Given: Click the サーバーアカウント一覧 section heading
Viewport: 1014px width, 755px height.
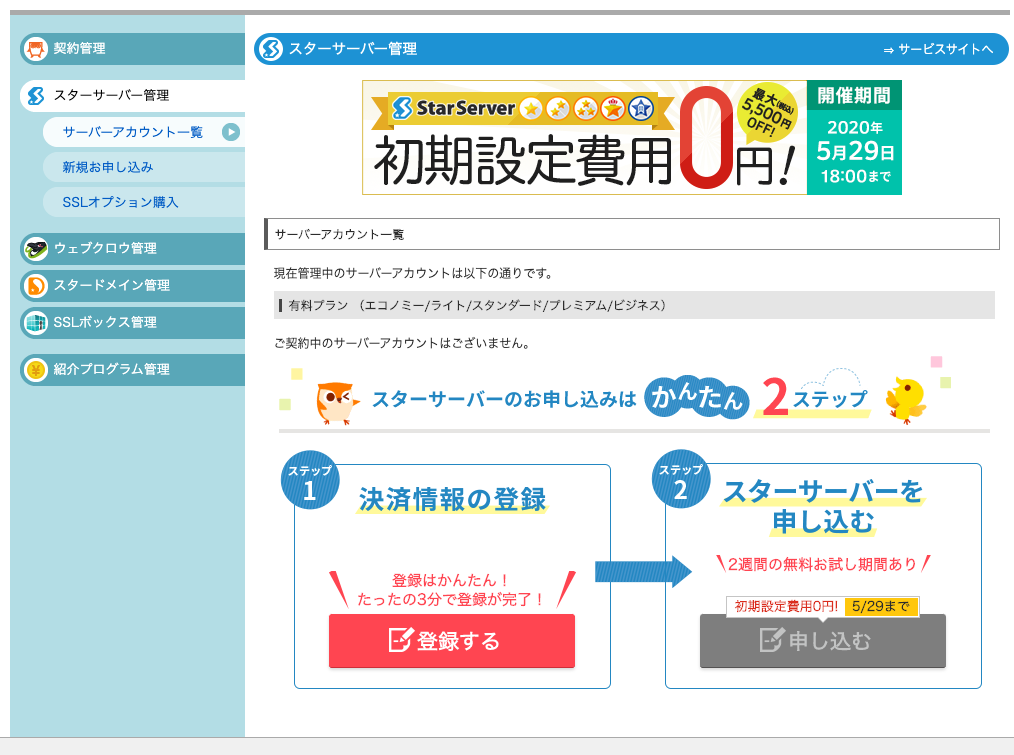Looking at the screenshot, I should [632, 234].
